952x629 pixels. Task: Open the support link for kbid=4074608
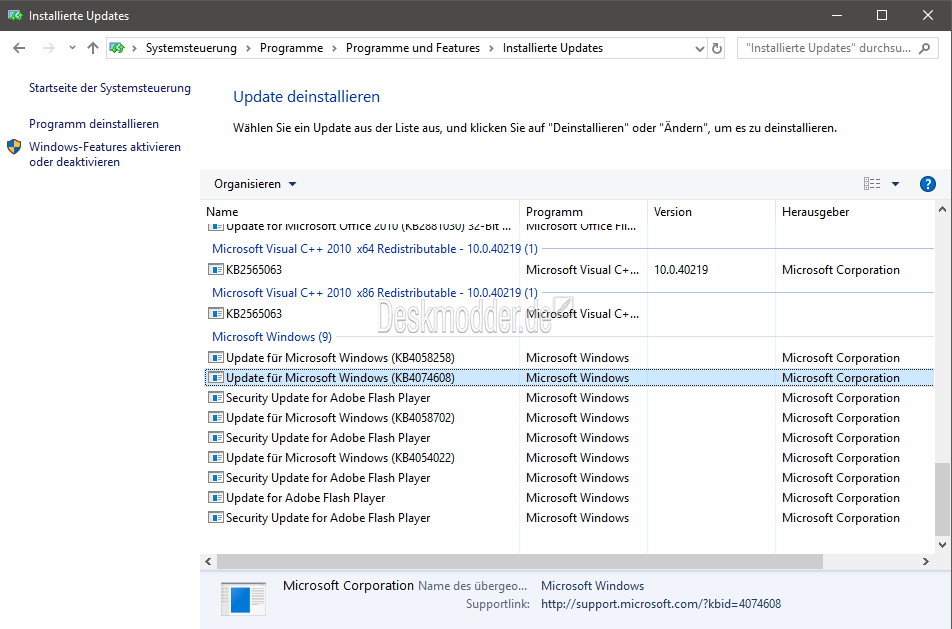(661, 604)
